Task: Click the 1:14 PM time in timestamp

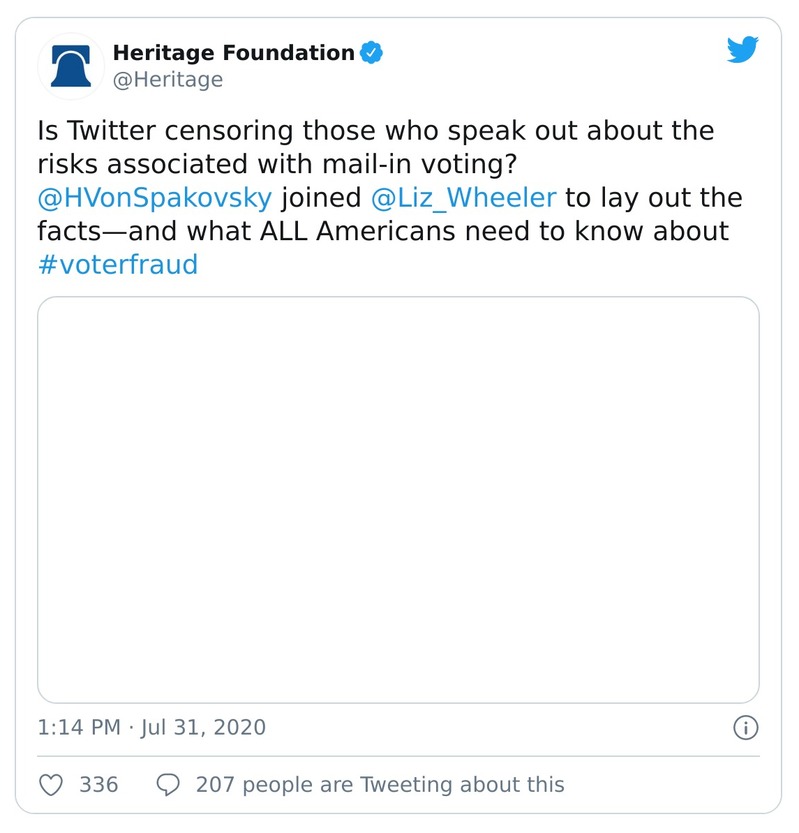Action: tap(79, 727)
